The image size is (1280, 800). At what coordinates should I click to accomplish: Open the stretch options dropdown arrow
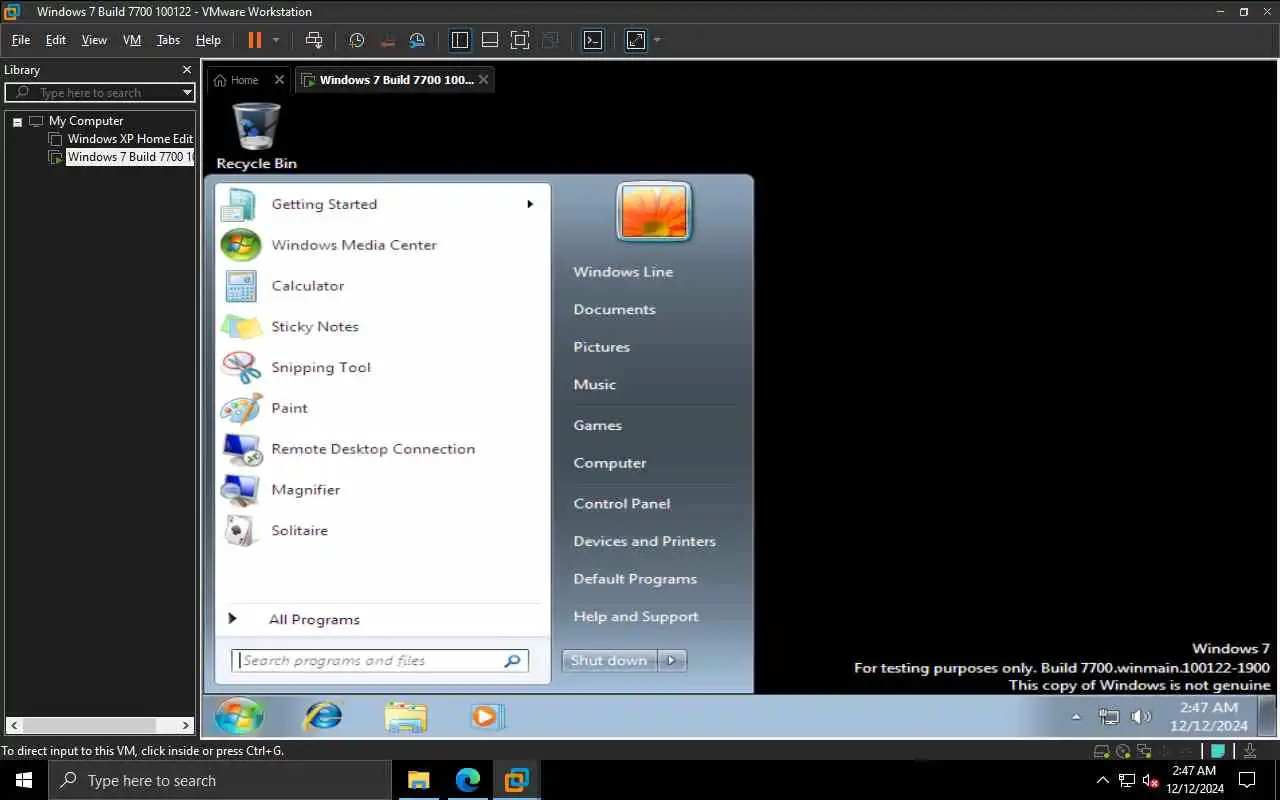pos(657,40)
